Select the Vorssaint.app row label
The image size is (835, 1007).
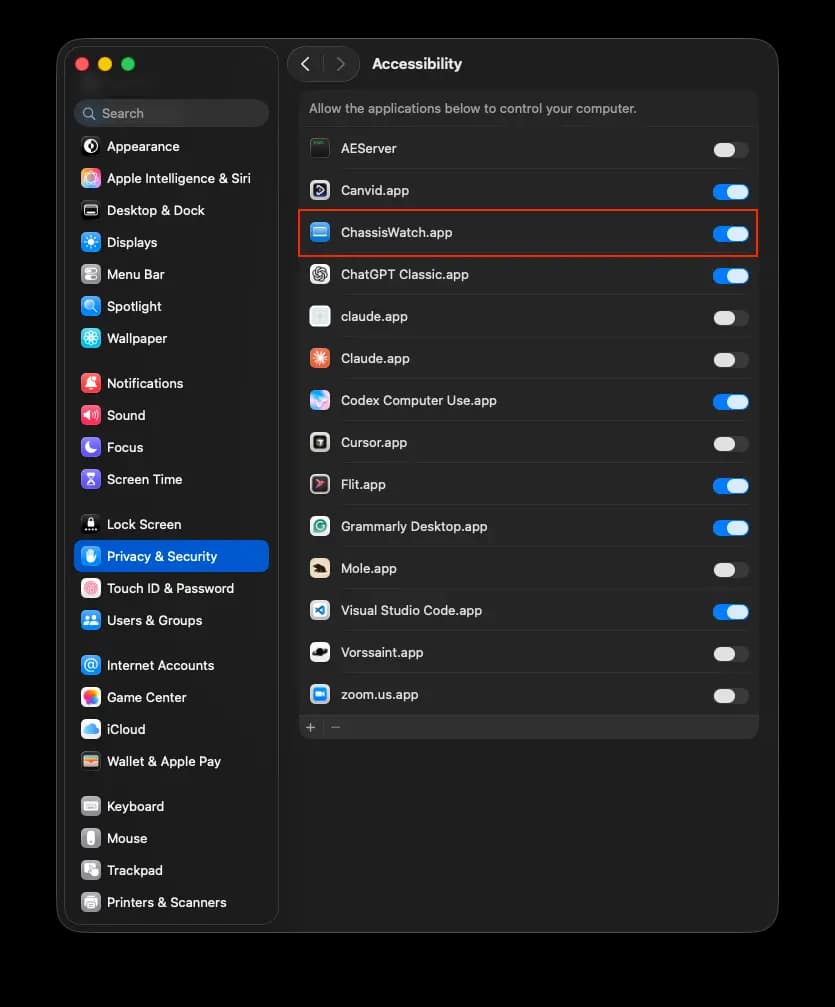click(x=382, y=652)
